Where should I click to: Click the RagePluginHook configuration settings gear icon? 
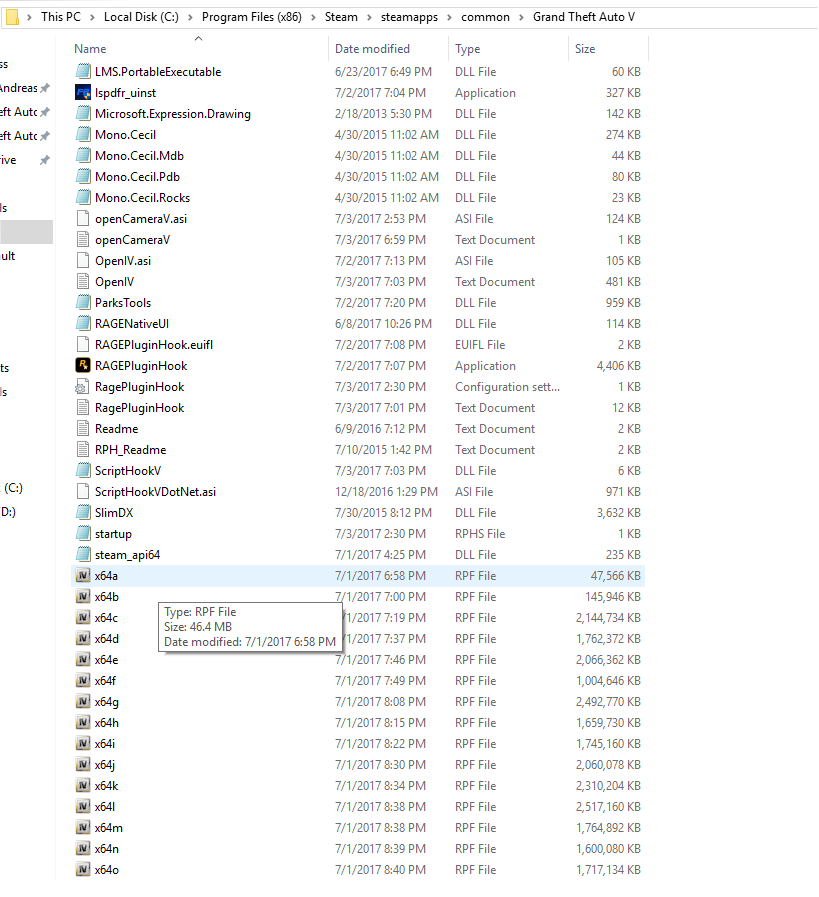83,387
